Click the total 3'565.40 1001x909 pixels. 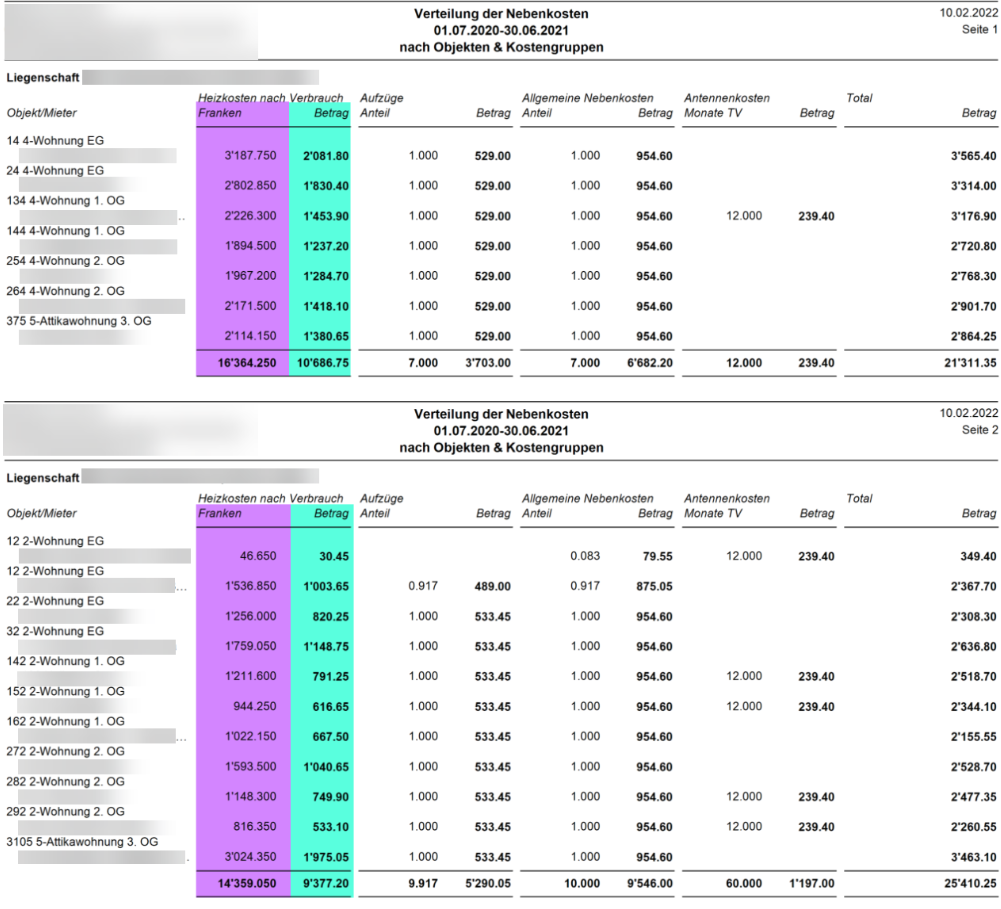coord(973,156)
